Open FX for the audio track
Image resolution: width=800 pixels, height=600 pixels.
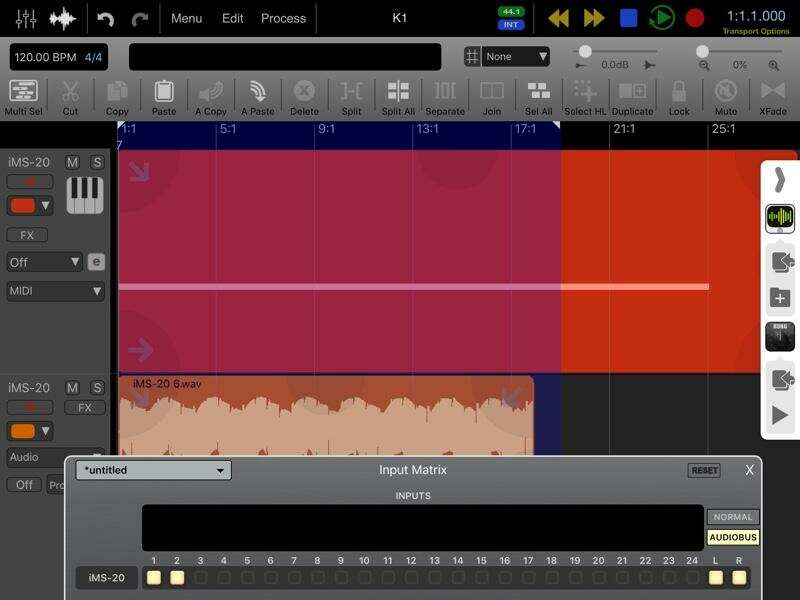tap(85, 408)
